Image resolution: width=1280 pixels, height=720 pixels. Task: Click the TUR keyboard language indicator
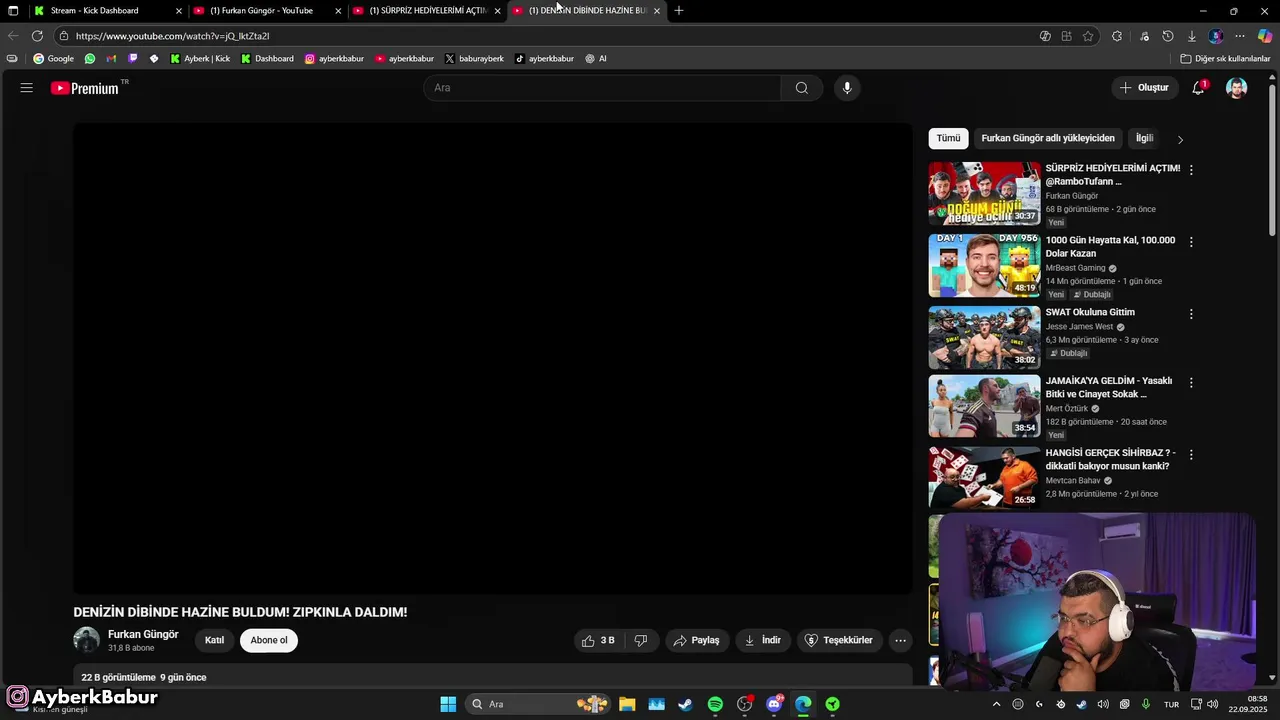[1171, 704]
